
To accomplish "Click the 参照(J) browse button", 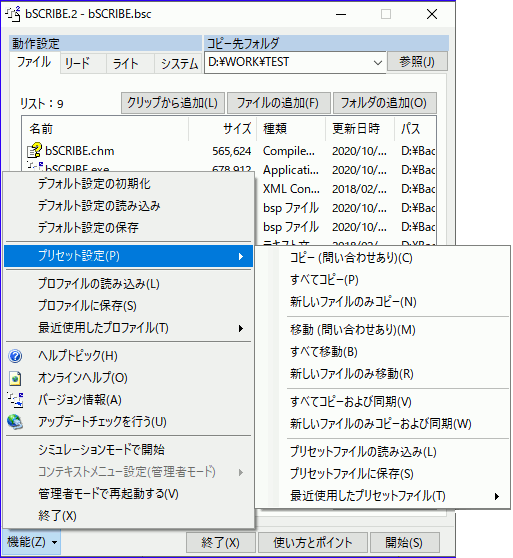I will (417, 62).
